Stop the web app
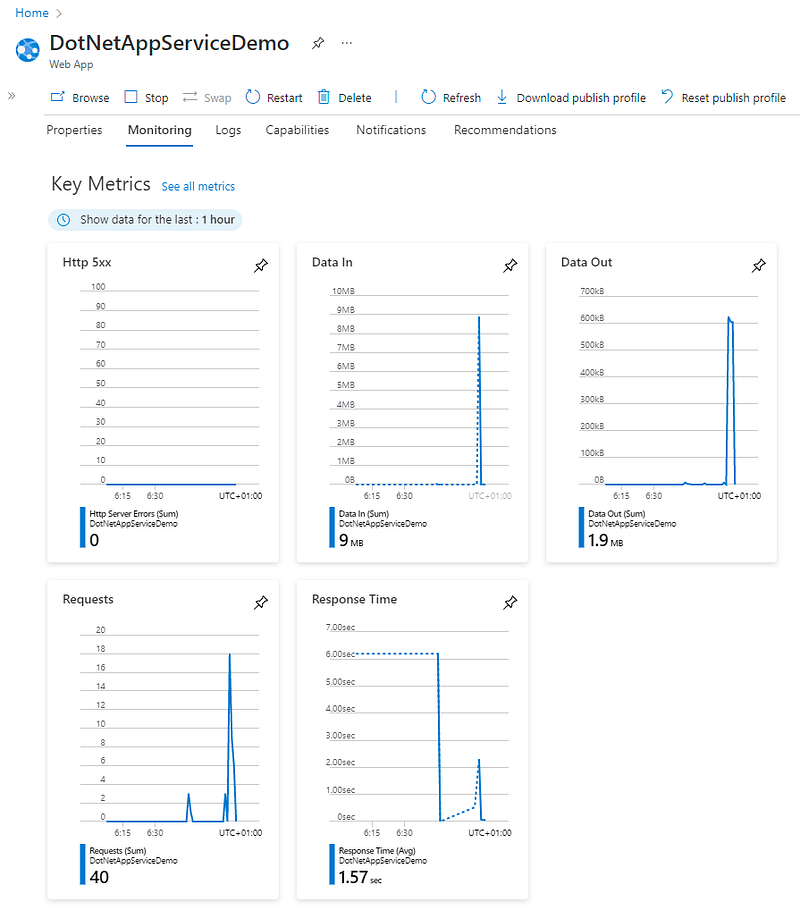The image size is (800, 911). (x=146, y=98)
